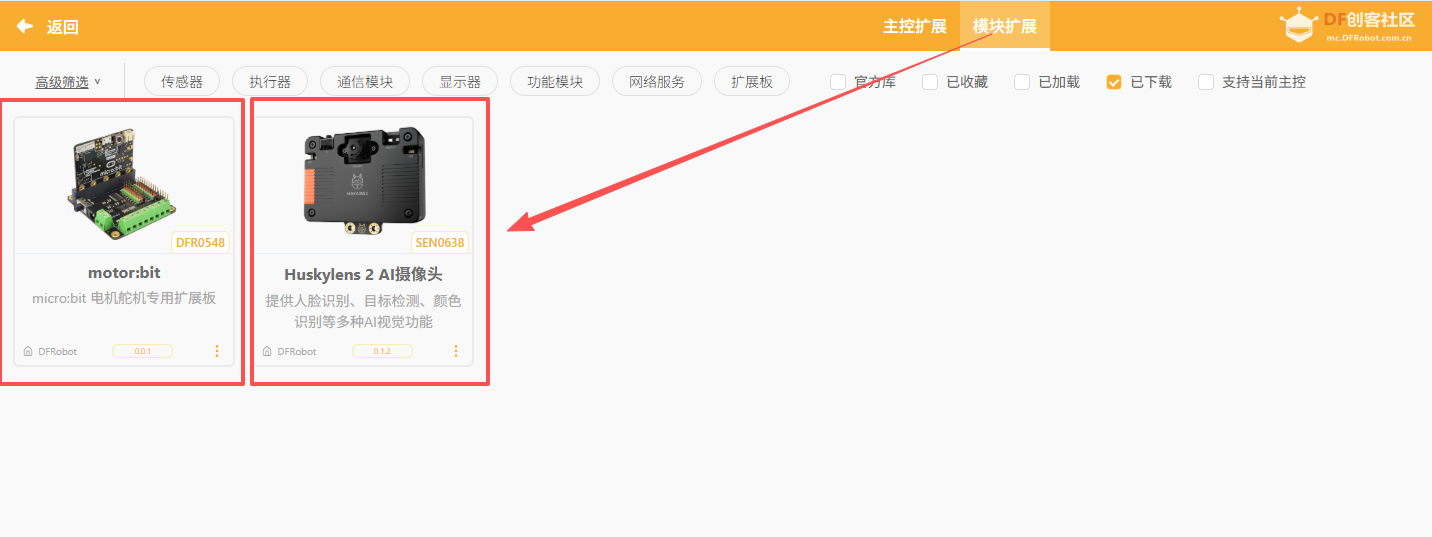Click the DF创客社区 logo
The image size is (1432, 537).
tap(1347, 26)
